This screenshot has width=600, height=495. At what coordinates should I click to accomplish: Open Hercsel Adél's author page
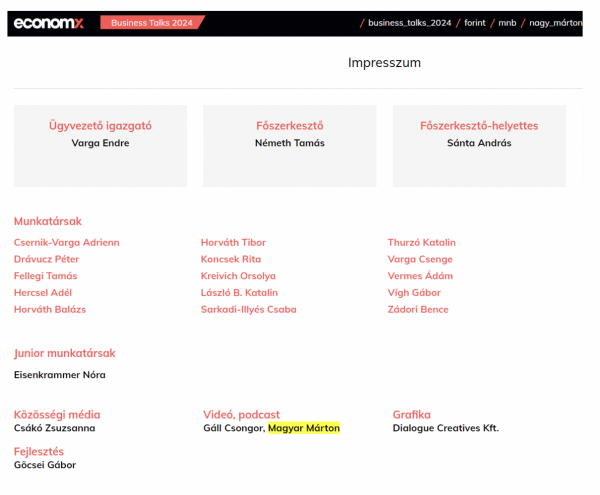[x=43, y=293]
